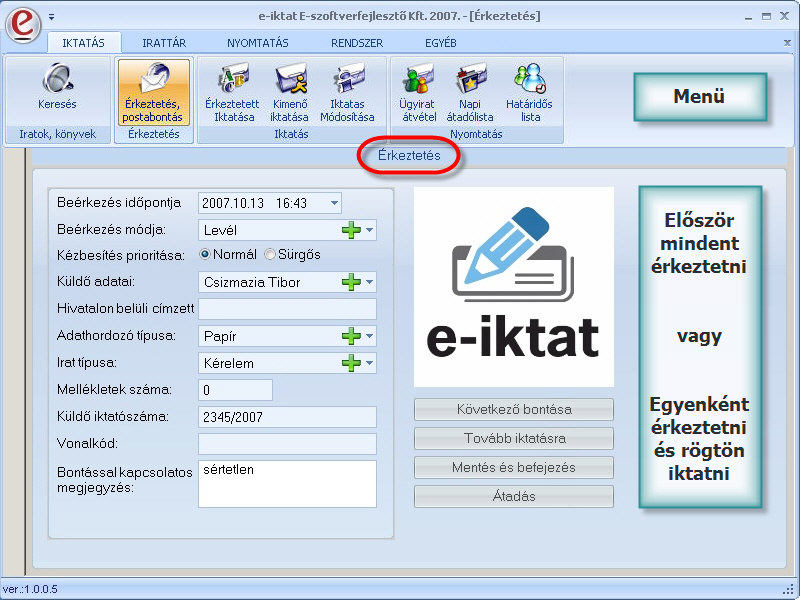800x600 pixels.
Task: Switch to NYOMTATÁS ribbon tab
Action: pyautogui.click(x=258, y=43)
